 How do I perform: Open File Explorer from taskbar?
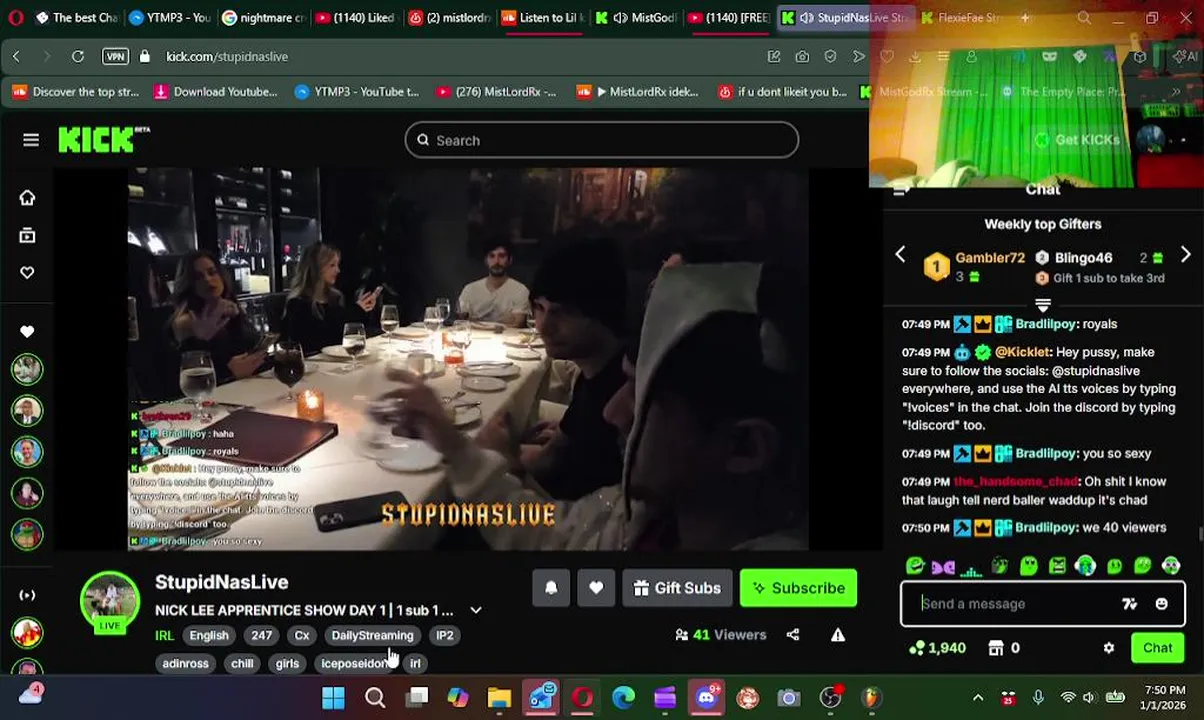[499, 698]
